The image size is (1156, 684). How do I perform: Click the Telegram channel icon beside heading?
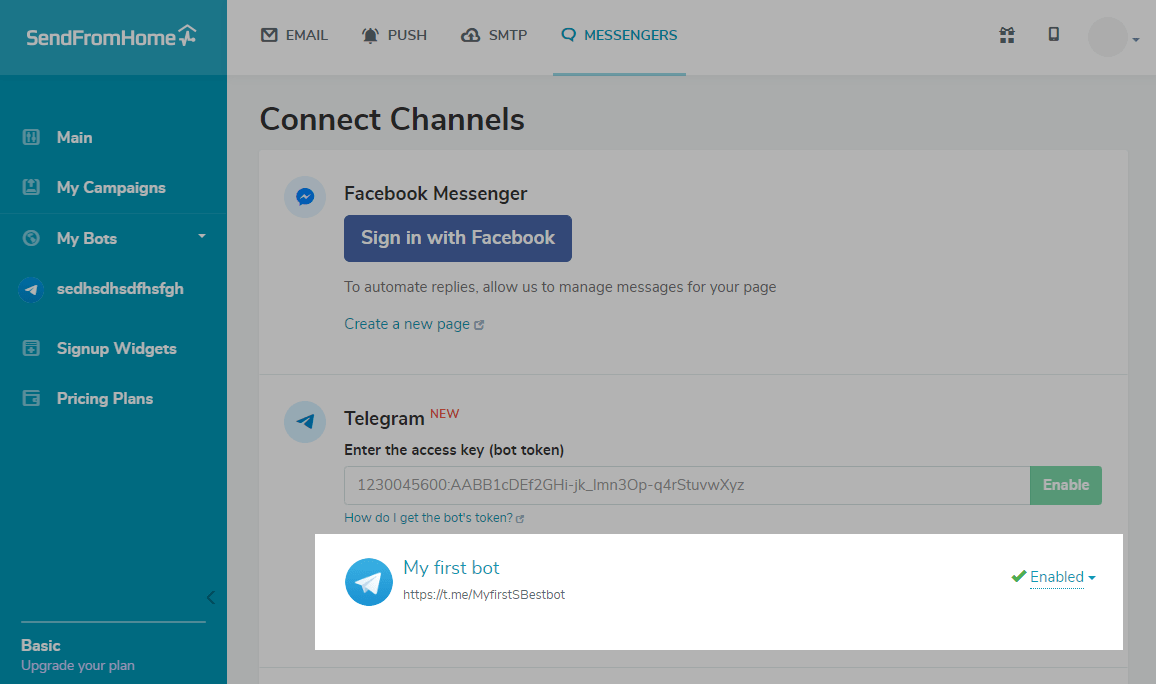click(x=305, y=422)
